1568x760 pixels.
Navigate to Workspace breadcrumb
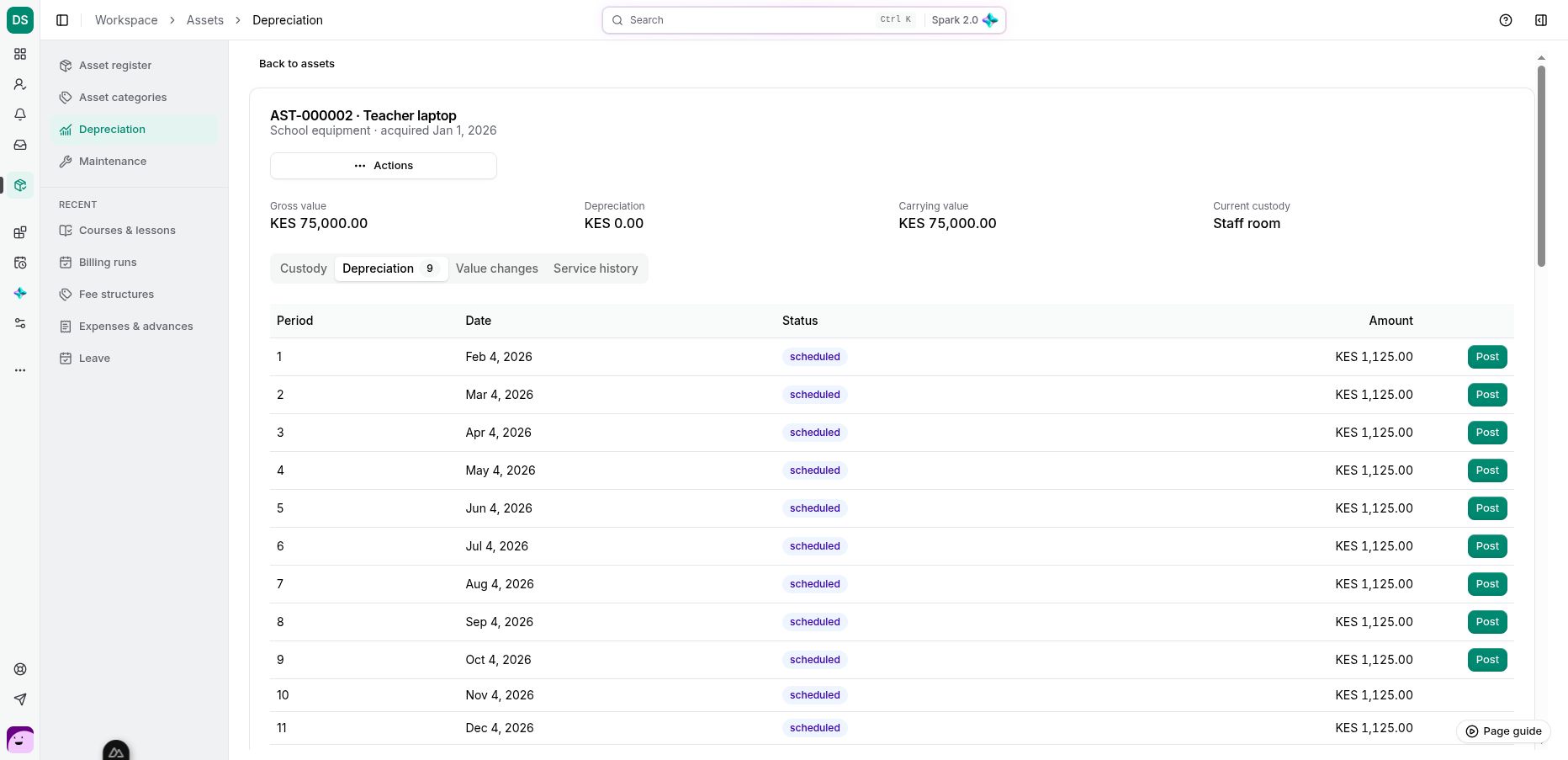click(126, 20)
